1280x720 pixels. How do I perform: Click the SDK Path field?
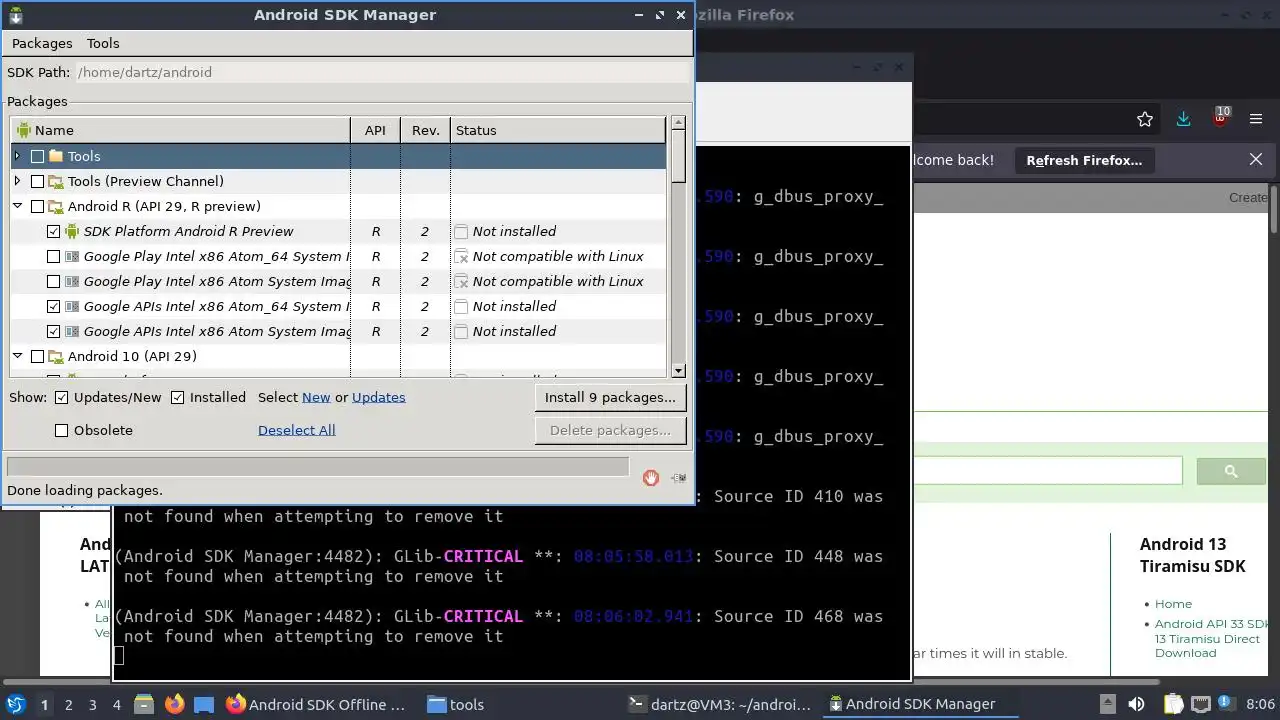click(x=380, y=72)
